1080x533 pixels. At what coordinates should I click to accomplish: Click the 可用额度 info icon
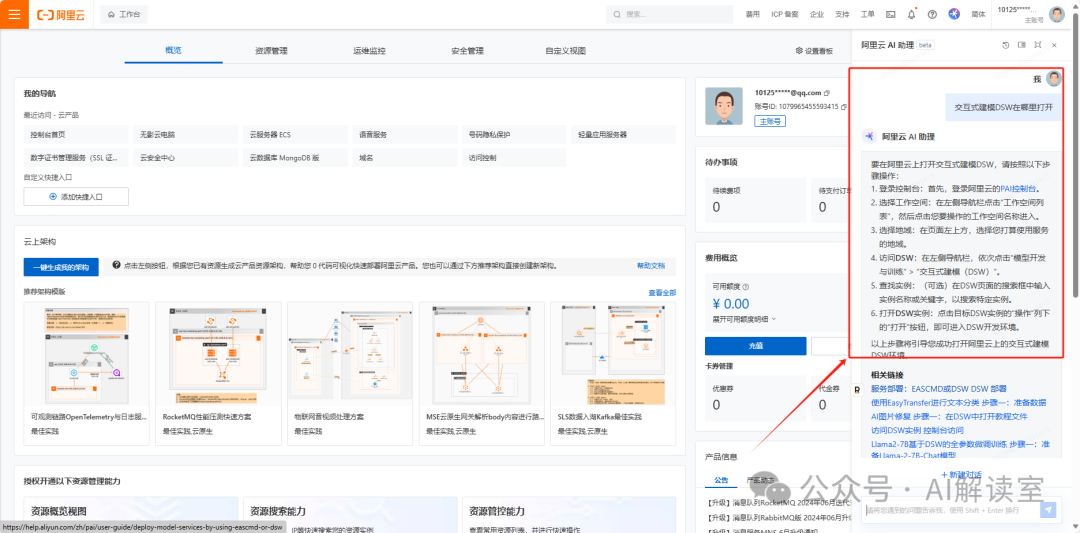[745, 287]
